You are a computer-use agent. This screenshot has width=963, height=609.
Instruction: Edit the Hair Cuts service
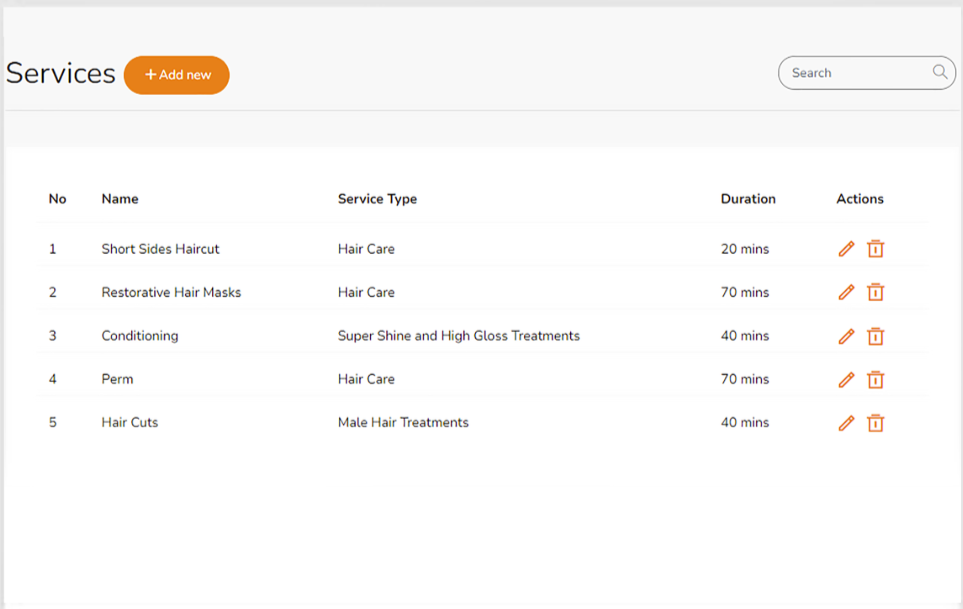[846, 423]
